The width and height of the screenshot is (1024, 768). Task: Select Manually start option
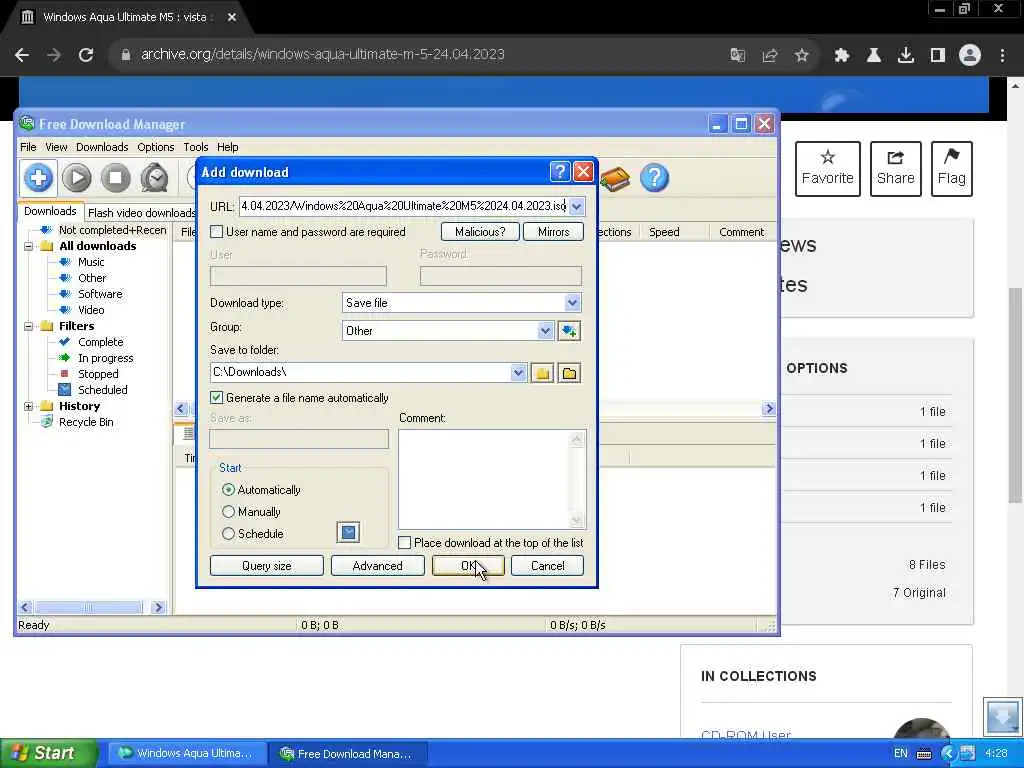(228, 511)
